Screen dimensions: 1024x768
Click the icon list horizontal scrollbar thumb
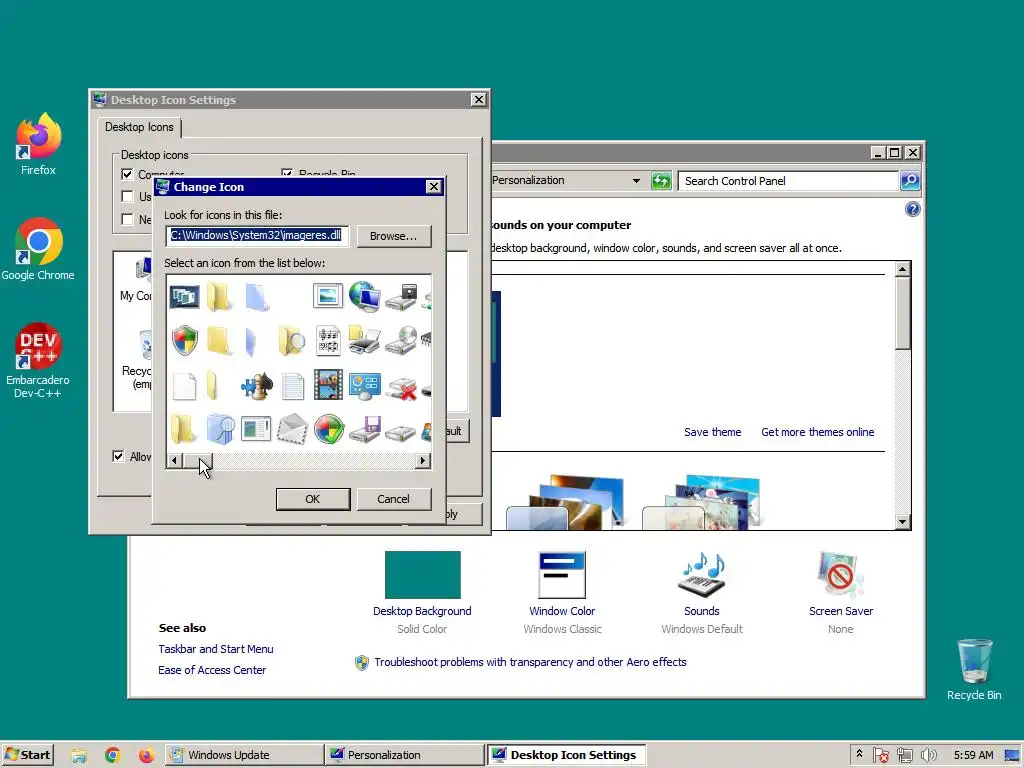point(197,460)
